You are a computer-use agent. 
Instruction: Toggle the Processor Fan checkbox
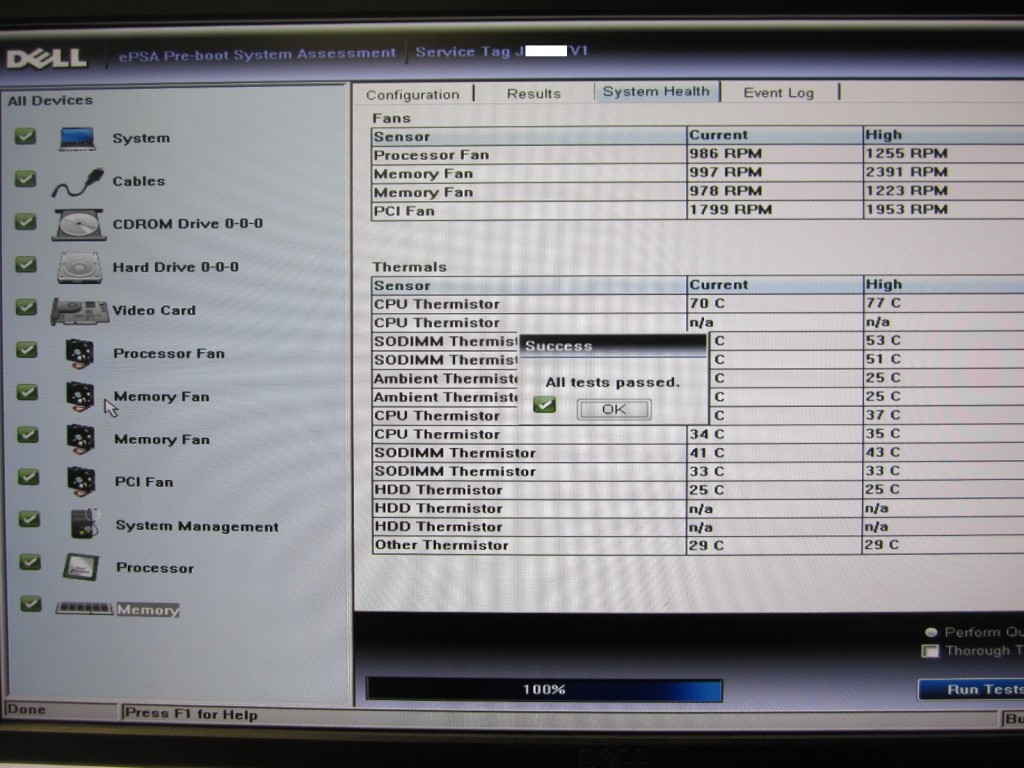(27, 350)
